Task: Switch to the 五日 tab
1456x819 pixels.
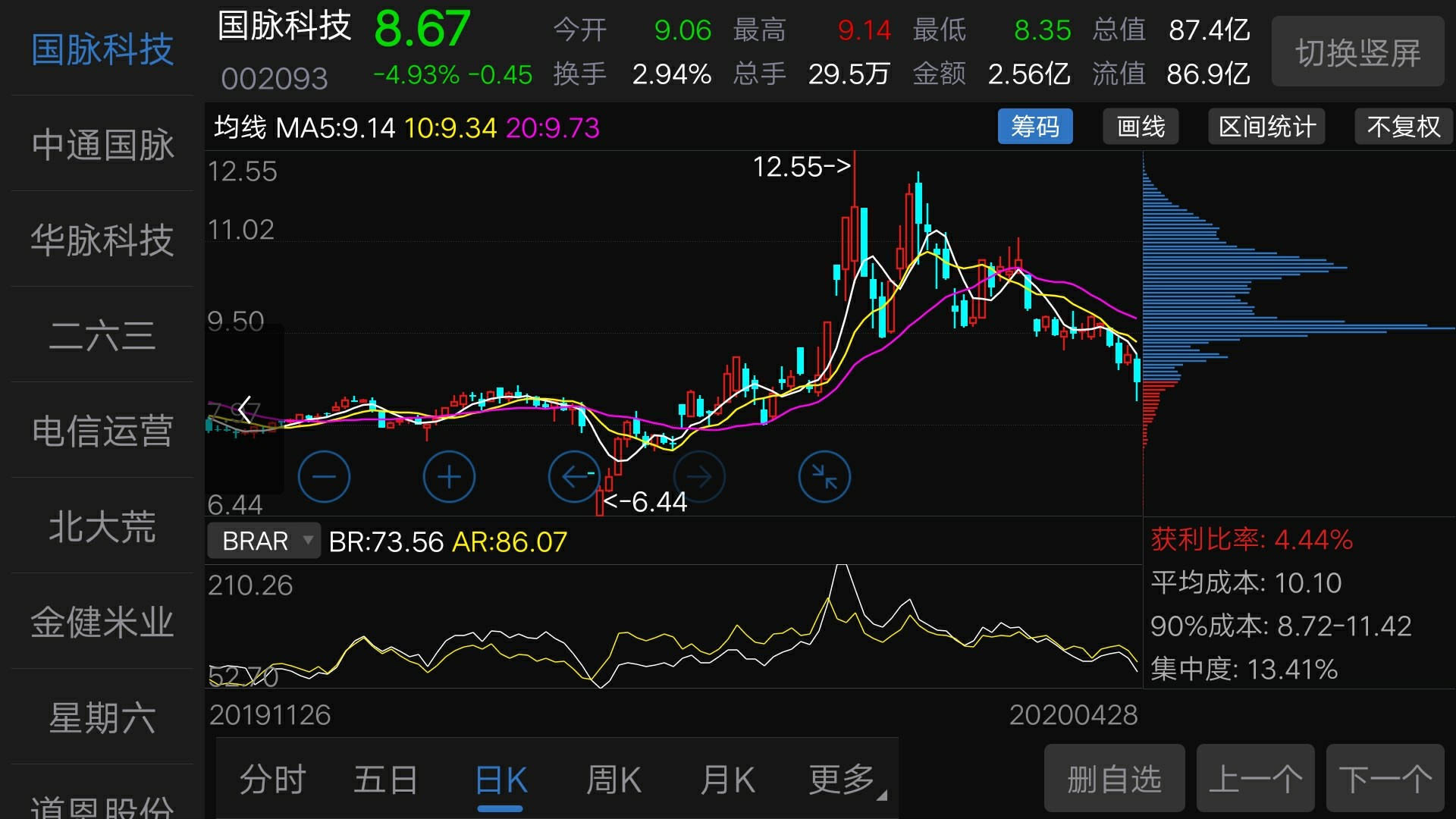Action: click(386, 780)
